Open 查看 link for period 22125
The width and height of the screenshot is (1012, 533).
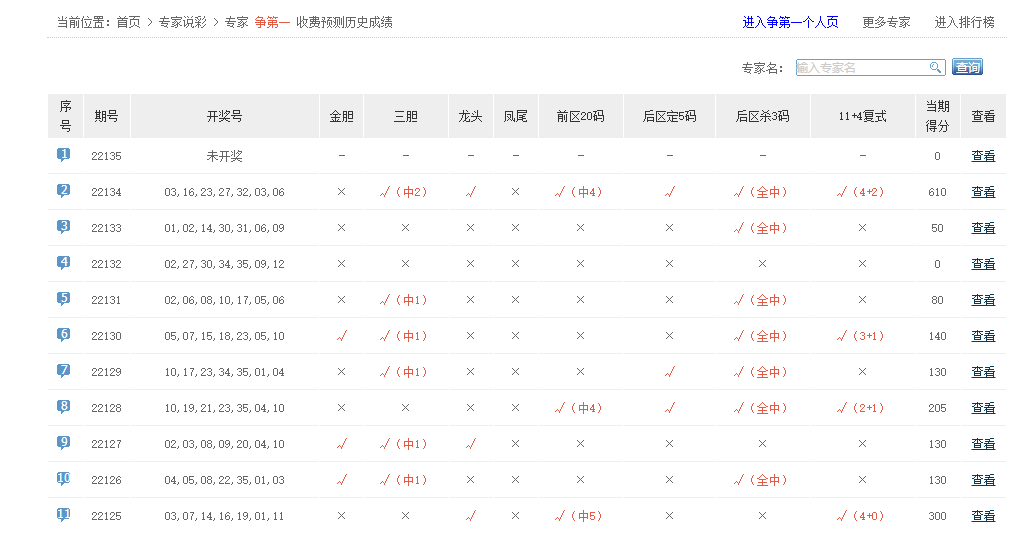pyautogui.click(x=983, y=516)
